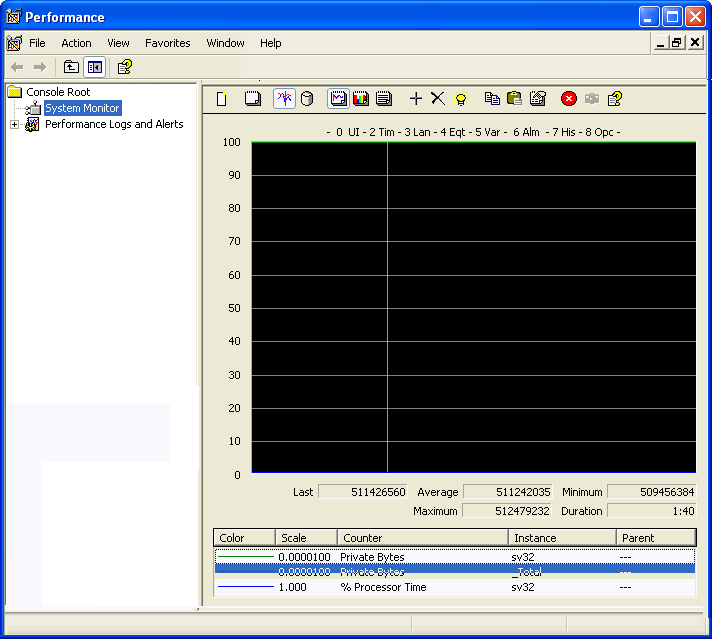The width and height of the screenshot is (712, 639).
Task: Open the Window menu
Action: 225,43
